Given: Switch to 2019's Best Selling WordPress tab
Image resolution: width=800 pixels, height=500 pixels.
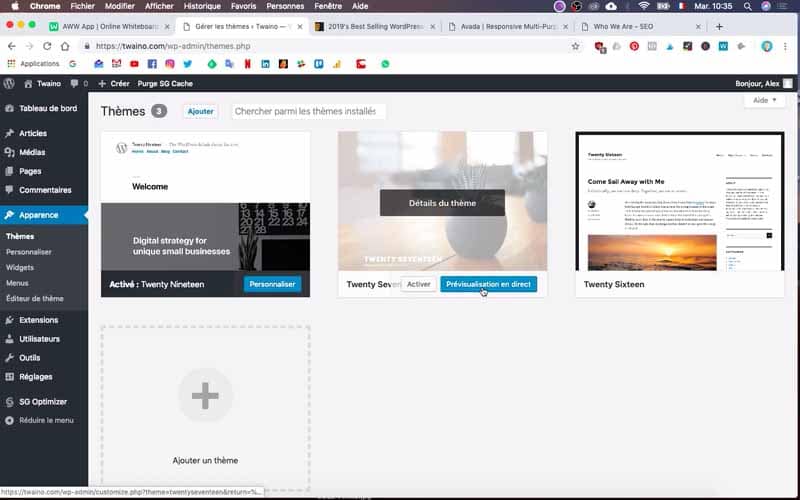Looking at the screenshot, I should coord(375,27).
